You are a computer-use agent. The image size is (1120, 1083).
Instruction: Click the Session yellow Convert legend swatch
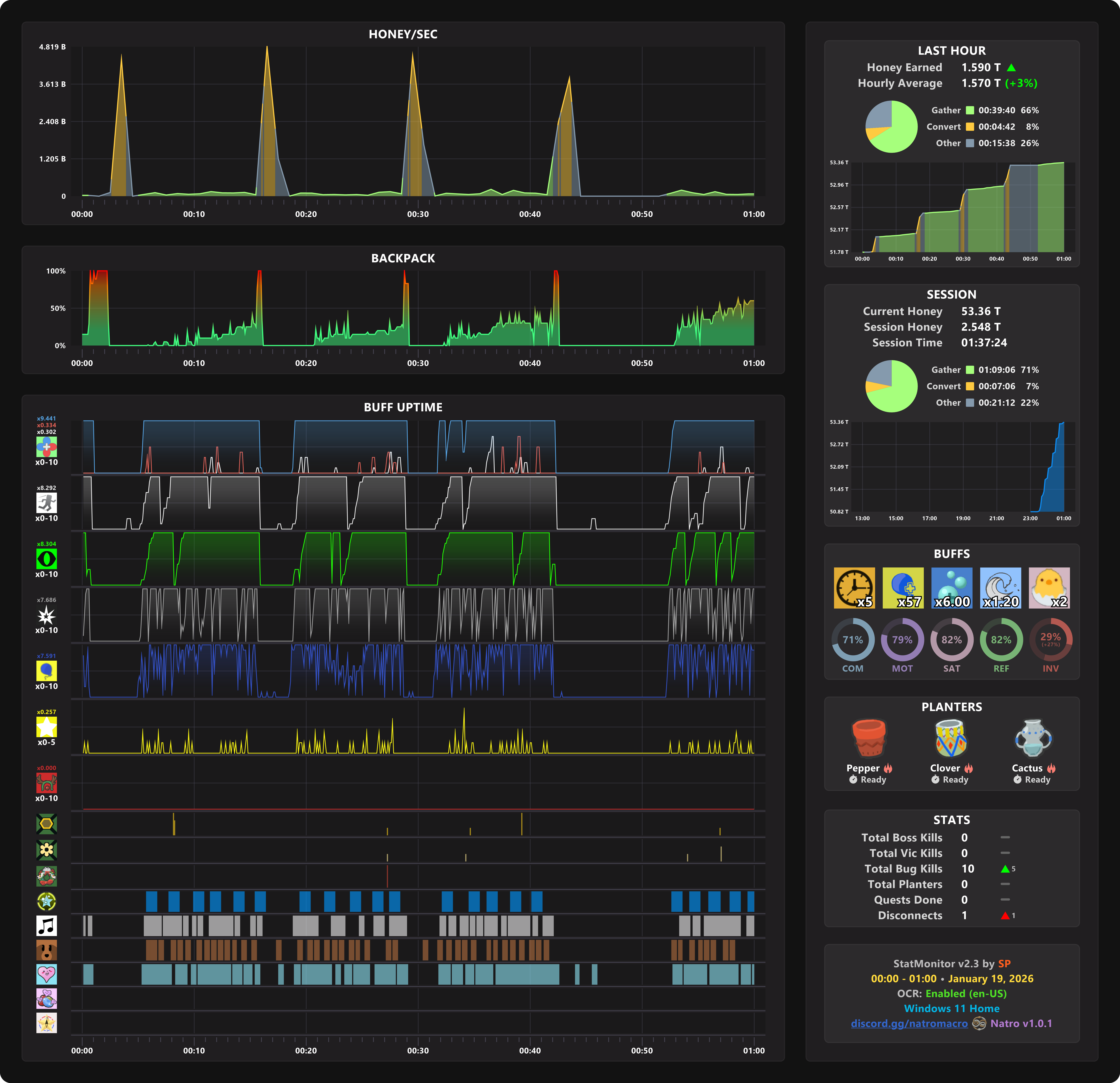970,386
